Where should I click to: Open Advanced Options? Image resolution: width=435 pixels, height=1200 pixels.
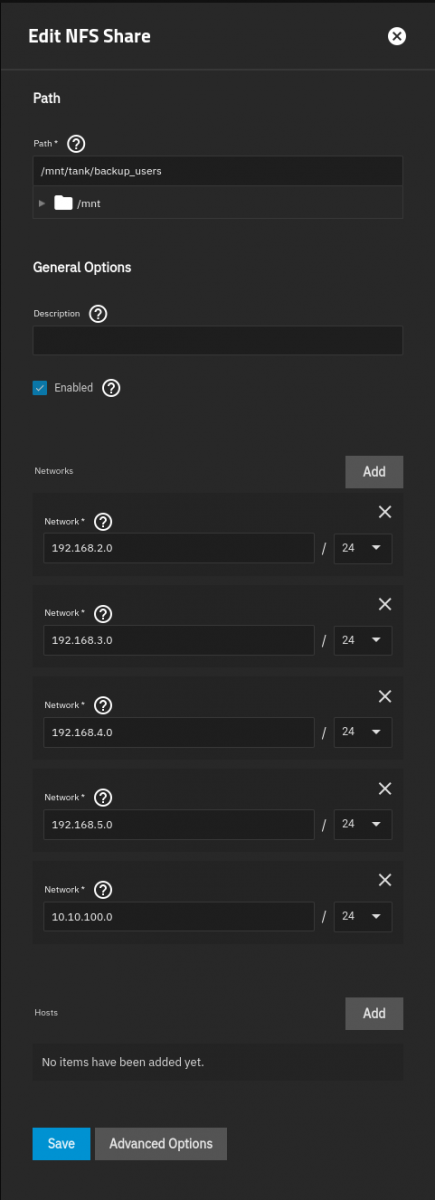161,1144
